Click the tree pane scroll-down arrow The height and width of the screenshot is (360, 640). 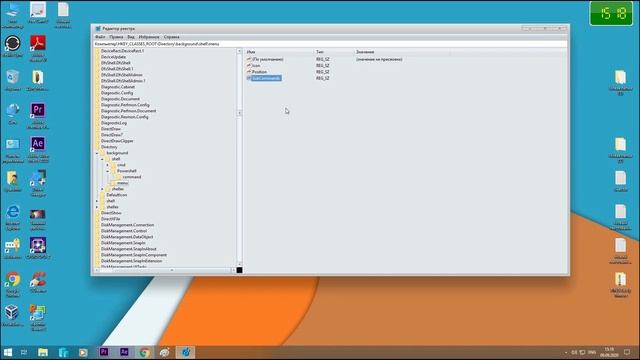(239, 264)
